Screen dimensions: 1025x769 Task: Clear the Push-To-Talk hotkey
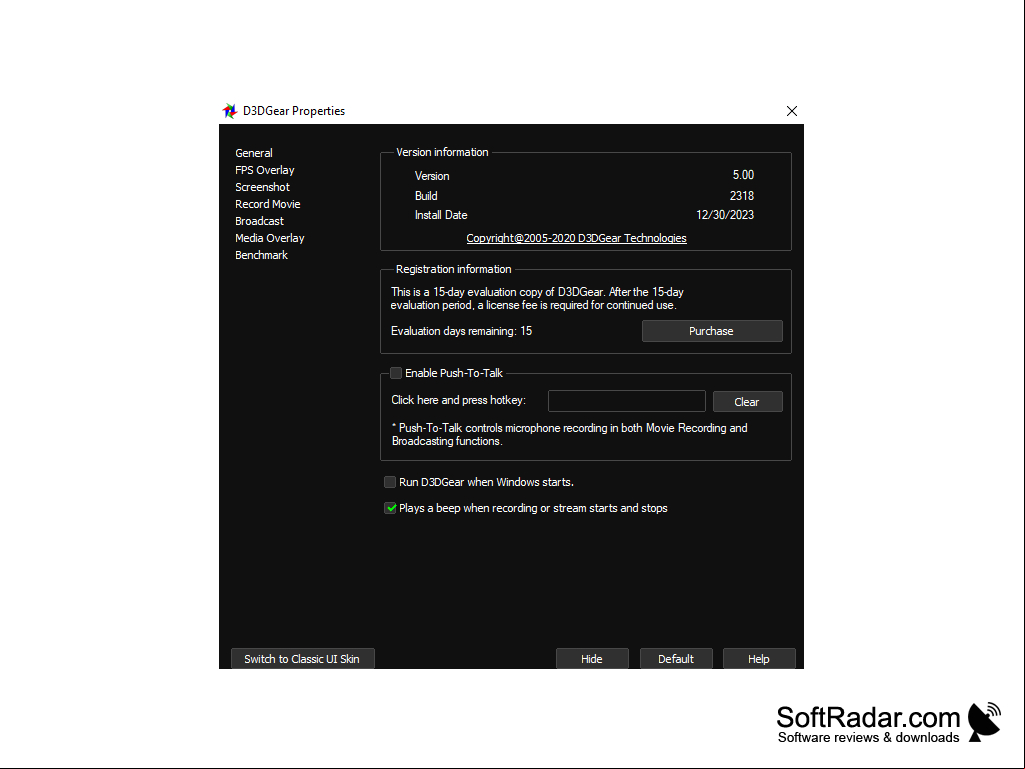pyautogui.click(x=747, y=402)
